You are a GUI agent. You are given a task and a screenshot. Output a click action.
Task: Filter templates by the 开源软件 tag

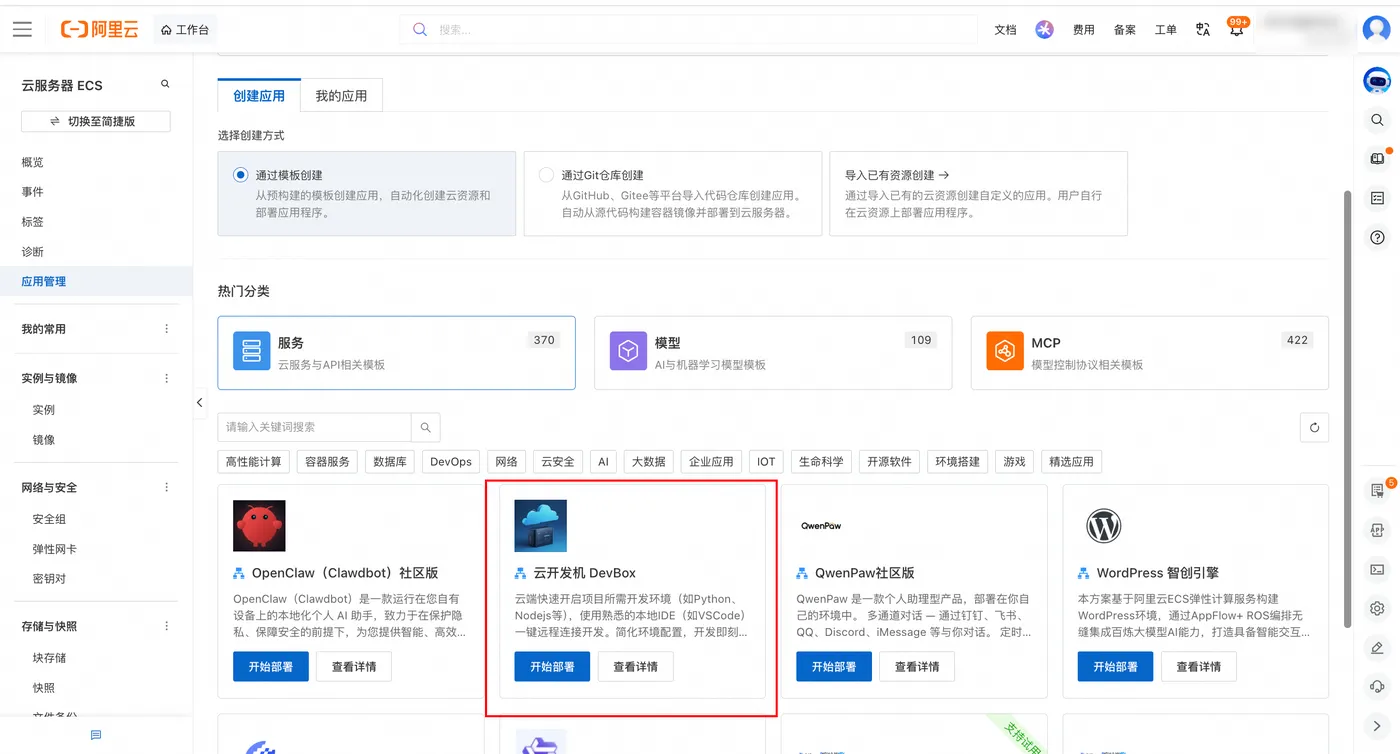click(889, 462)
